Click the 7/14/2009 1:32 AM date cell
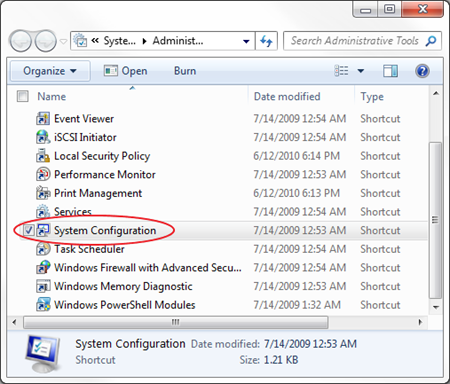 point(297,305)
